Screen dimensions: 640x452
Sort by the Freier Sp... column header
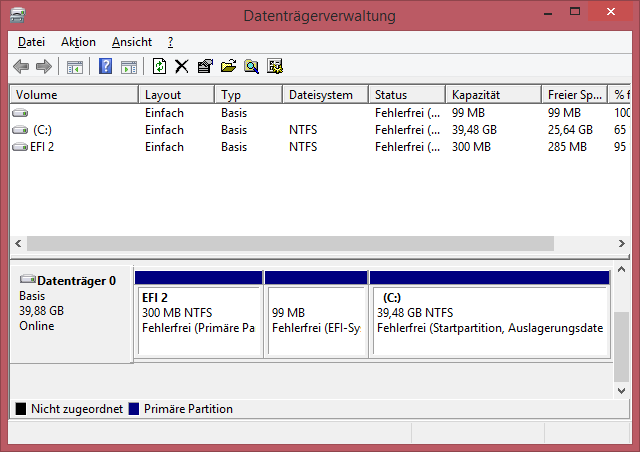coord(574,95)
